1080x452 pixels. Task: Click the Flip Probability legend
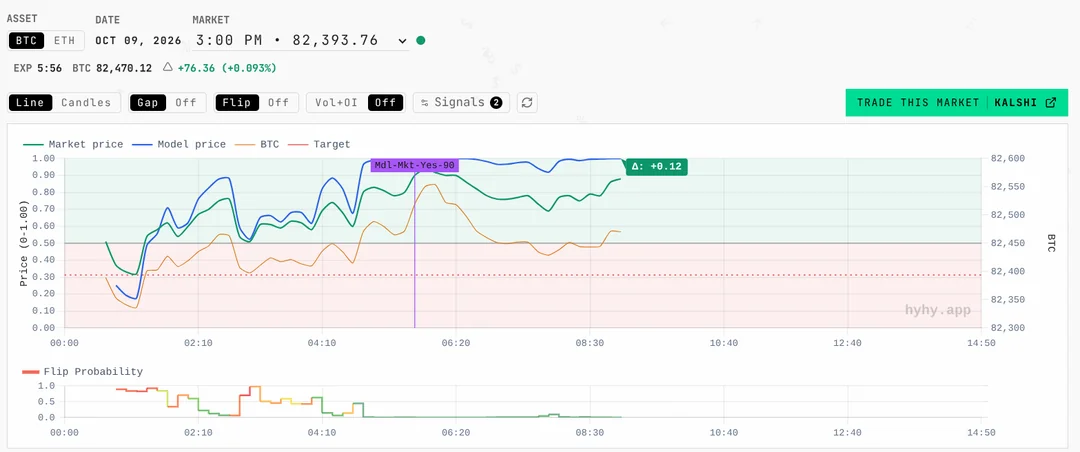[x=83, y=371]
